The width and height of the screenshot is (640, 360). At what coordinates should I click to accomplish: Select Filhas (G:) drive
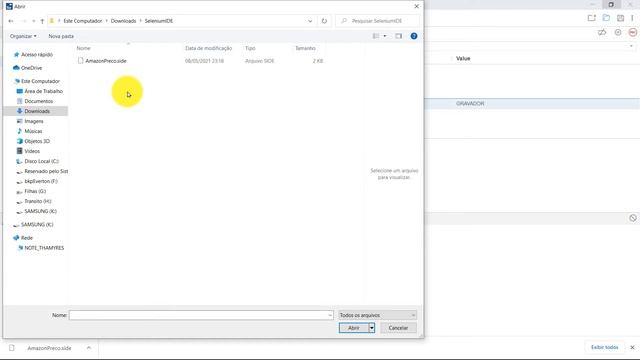pyautogui.click(x=35, y=191)
